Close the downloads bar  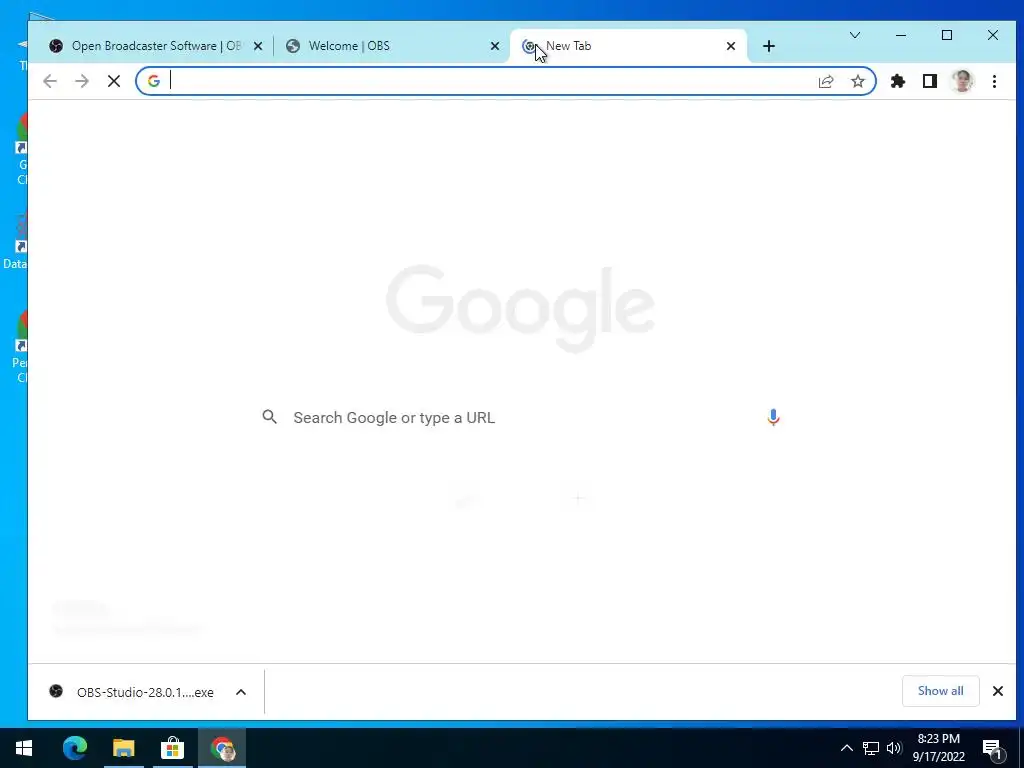click(997, 691)
